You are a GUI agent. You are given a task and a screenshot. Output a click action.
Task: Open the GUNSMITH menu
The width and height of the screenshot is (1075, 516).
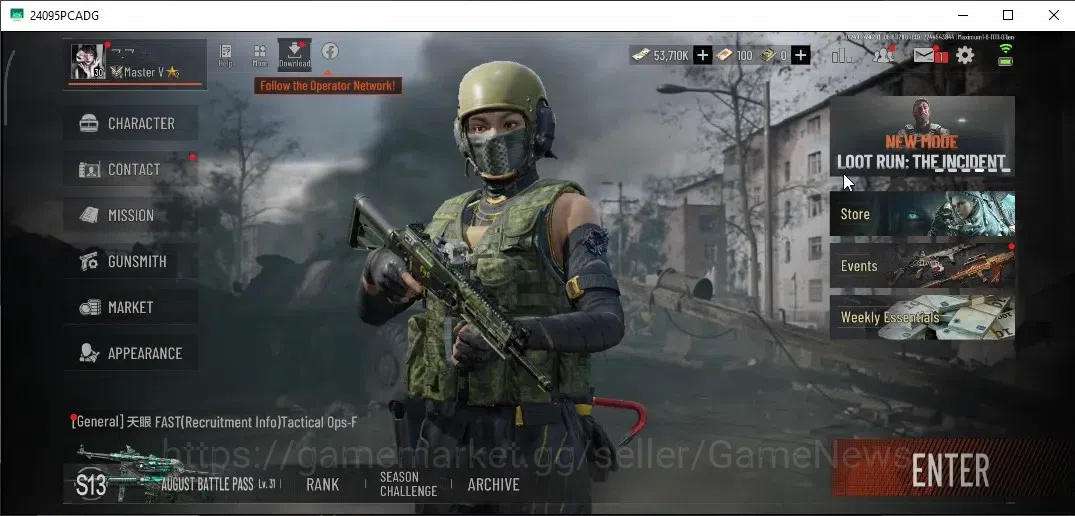coord(130,261)
